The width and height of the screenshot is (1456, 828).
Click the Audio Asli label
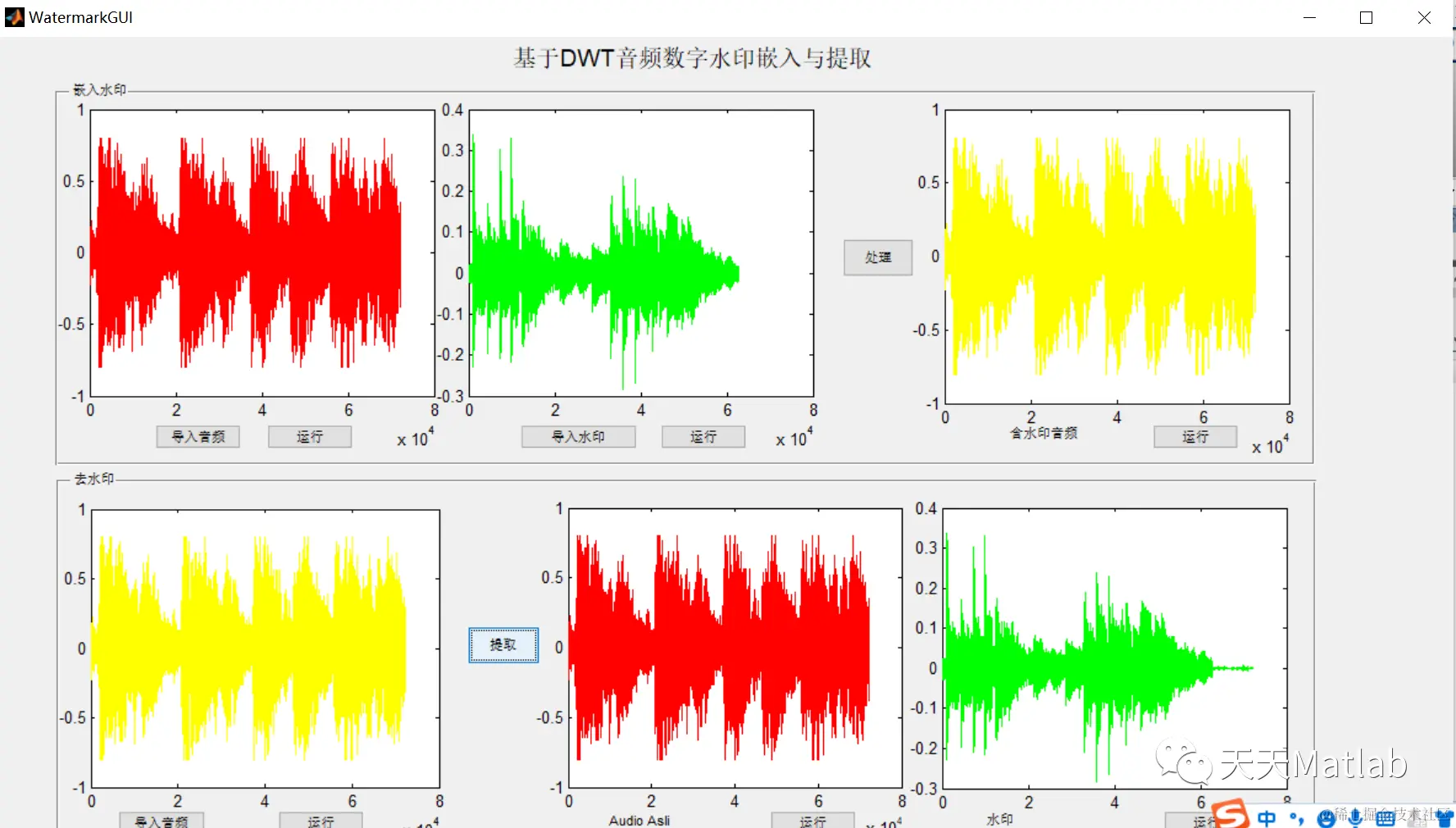coord(639,820)
